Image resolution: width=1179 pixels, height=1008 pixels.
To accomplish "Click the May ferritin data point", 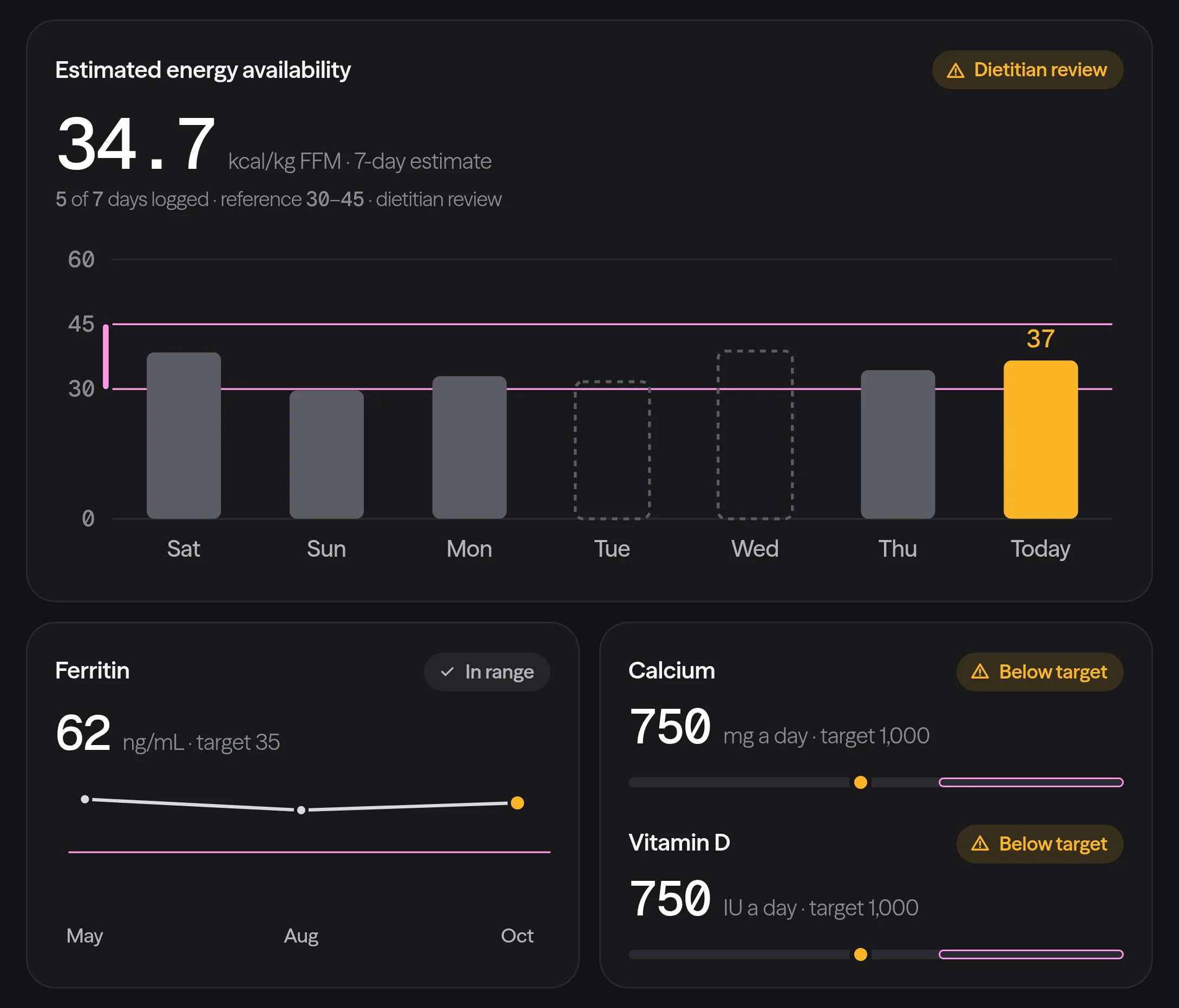I will point(85,799).
